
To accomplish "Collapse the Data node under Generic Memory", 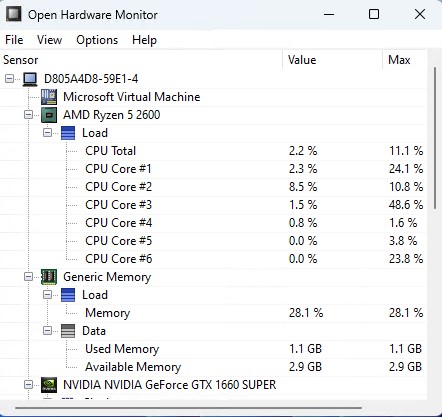I will click(48, 331).
